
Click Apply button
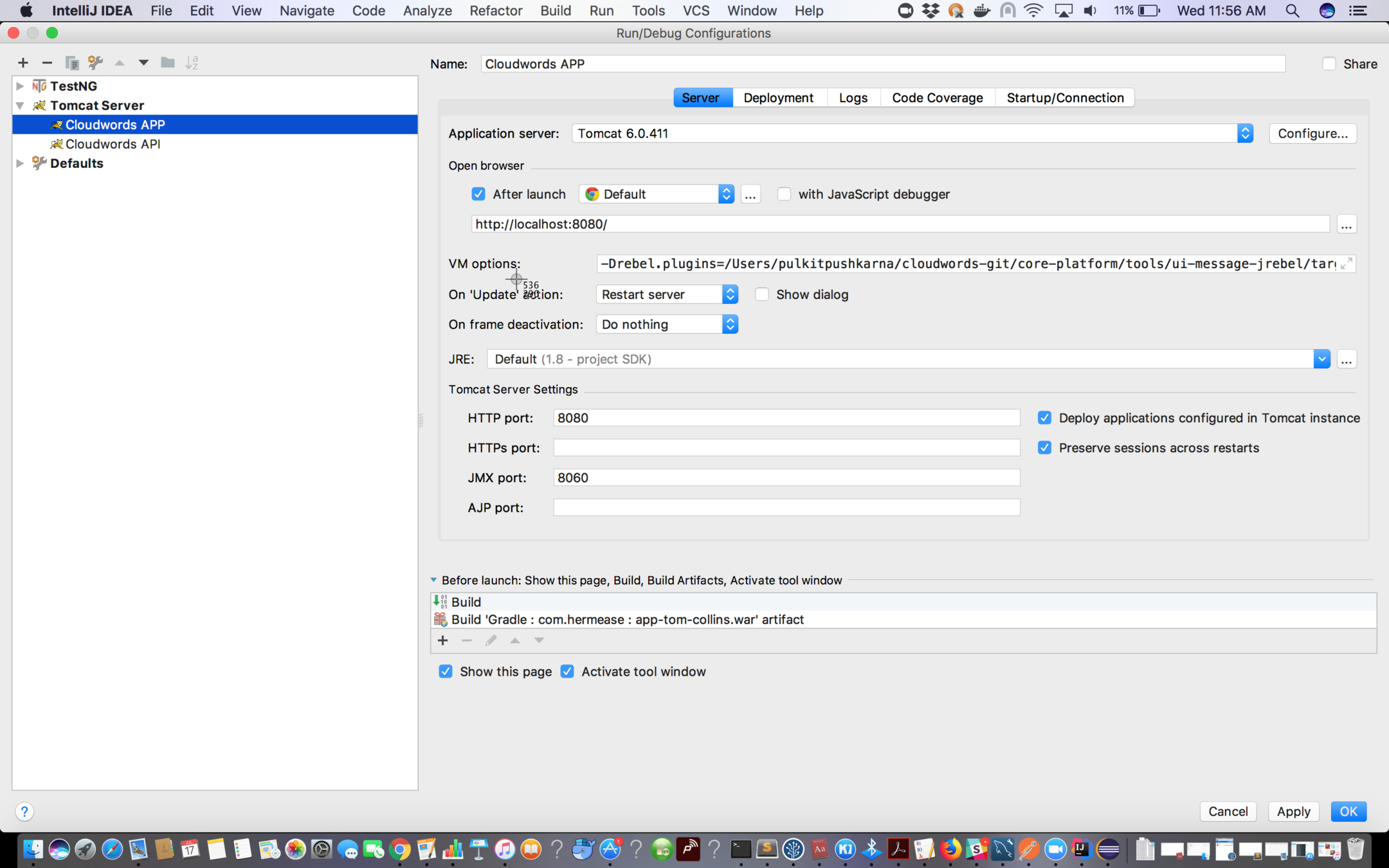tap(1293, 811)
